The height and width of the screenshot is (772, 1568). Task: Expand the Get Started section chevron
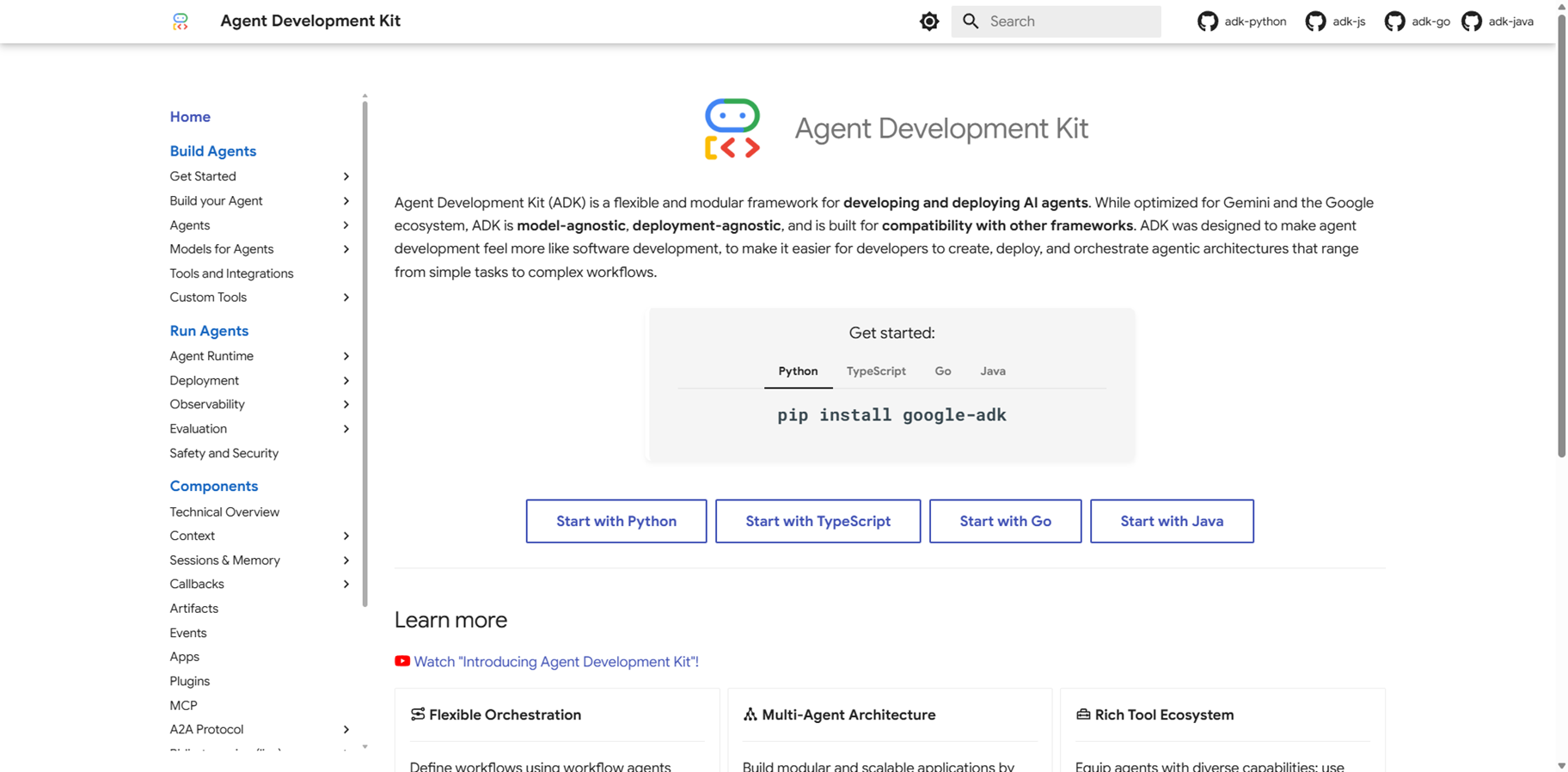point(346,176)
